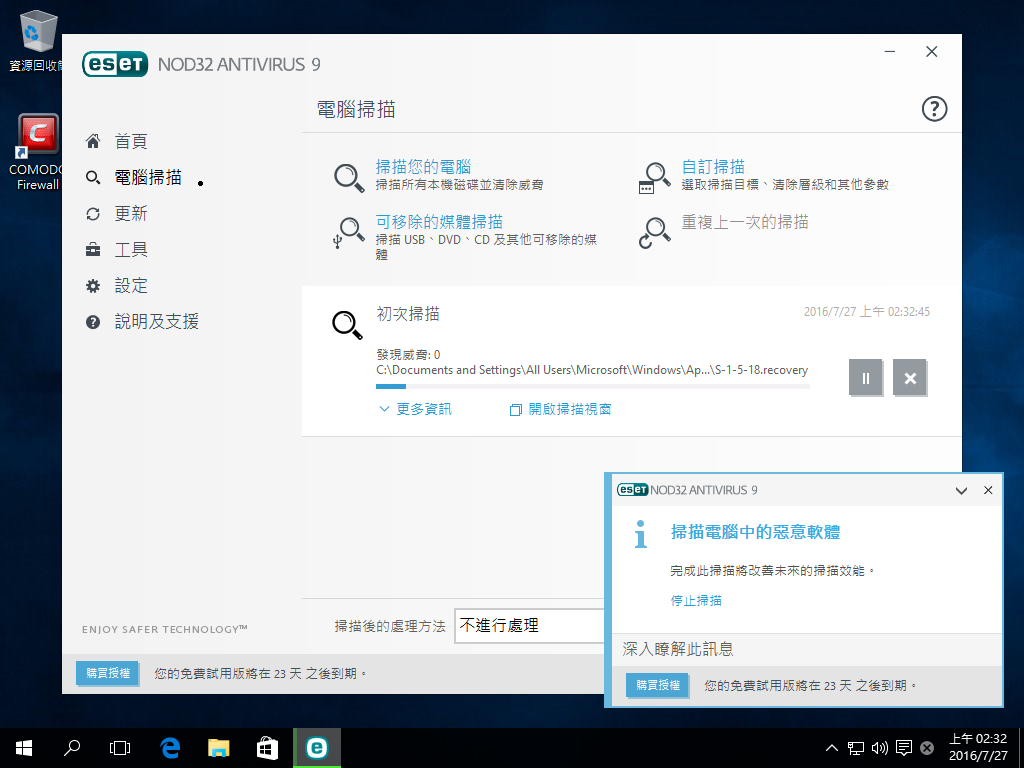Open the 掃描後的處理方法 dropdown
1024x768 pixels.
(x=530, y=626)
